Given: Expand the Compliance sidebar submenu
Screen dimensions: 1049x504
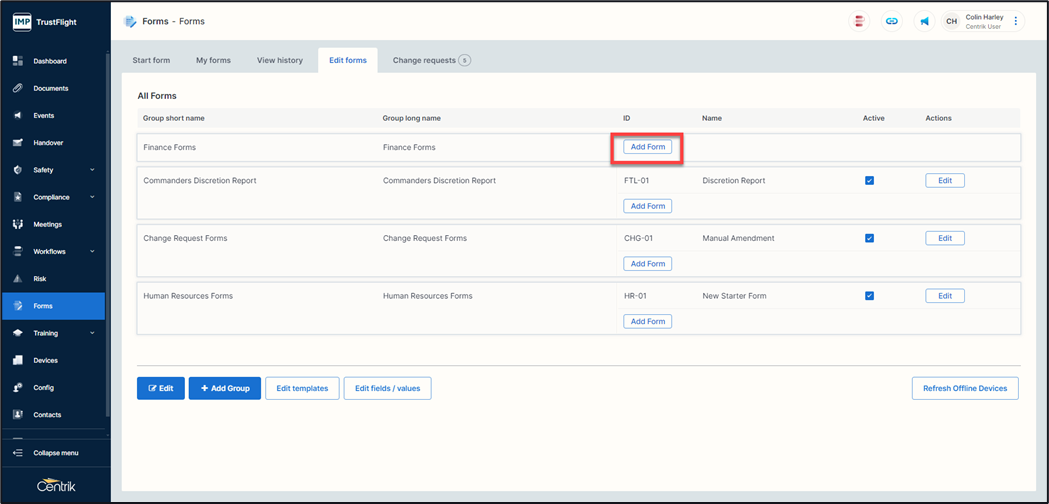Looking at the screenshot, I should tap(91, 197).
